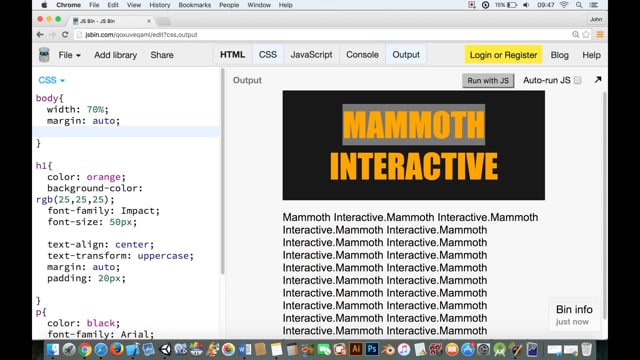The width and height of the screenshot is (640, 360).
Task: Toggle the Output panel tab
Action: (406, 55)
